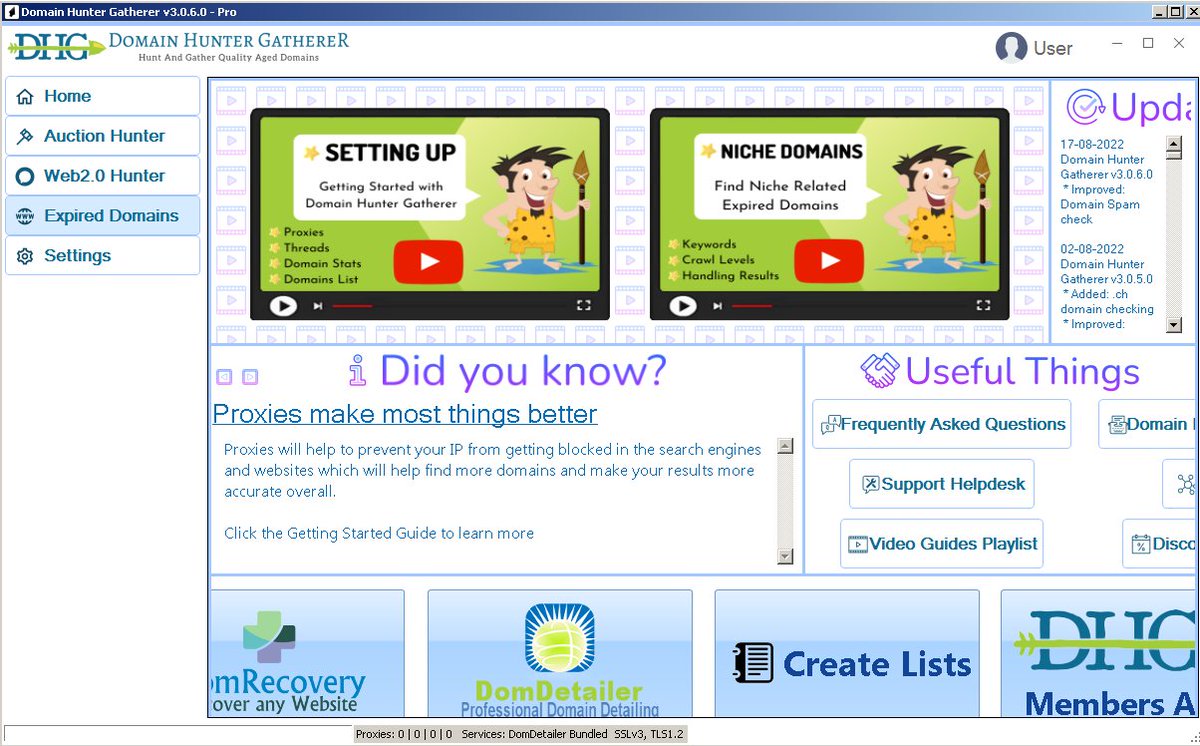Enter fullscreen on the Niche Domains video
The width and height of the screenshot is (1200, 746).
984,306
